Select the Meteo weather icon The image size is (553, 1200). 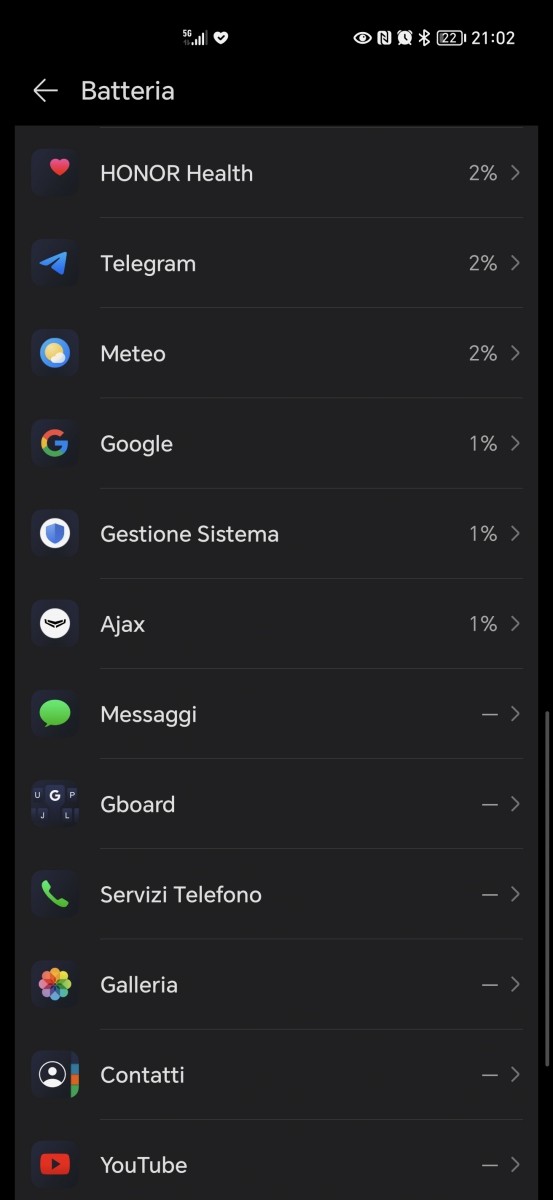[x=55, y=353]
